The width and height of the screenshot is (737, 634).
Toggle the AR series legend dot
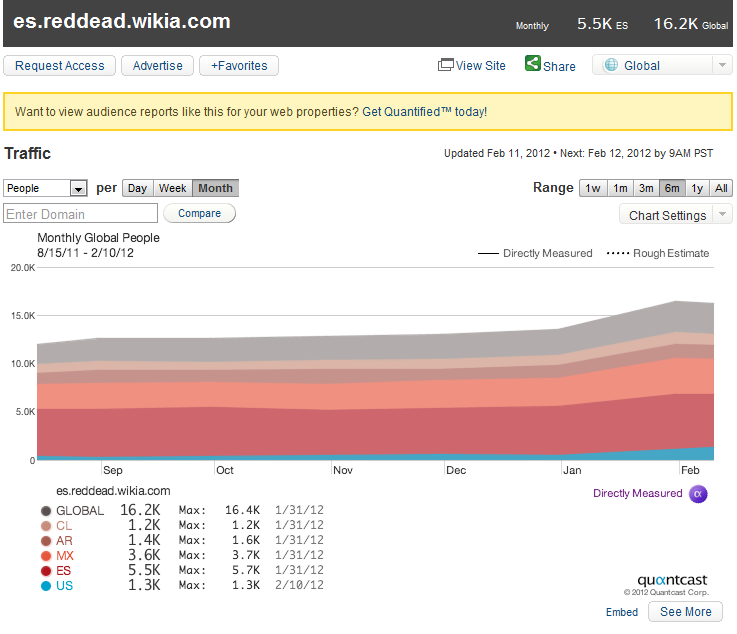click(46, 541)
